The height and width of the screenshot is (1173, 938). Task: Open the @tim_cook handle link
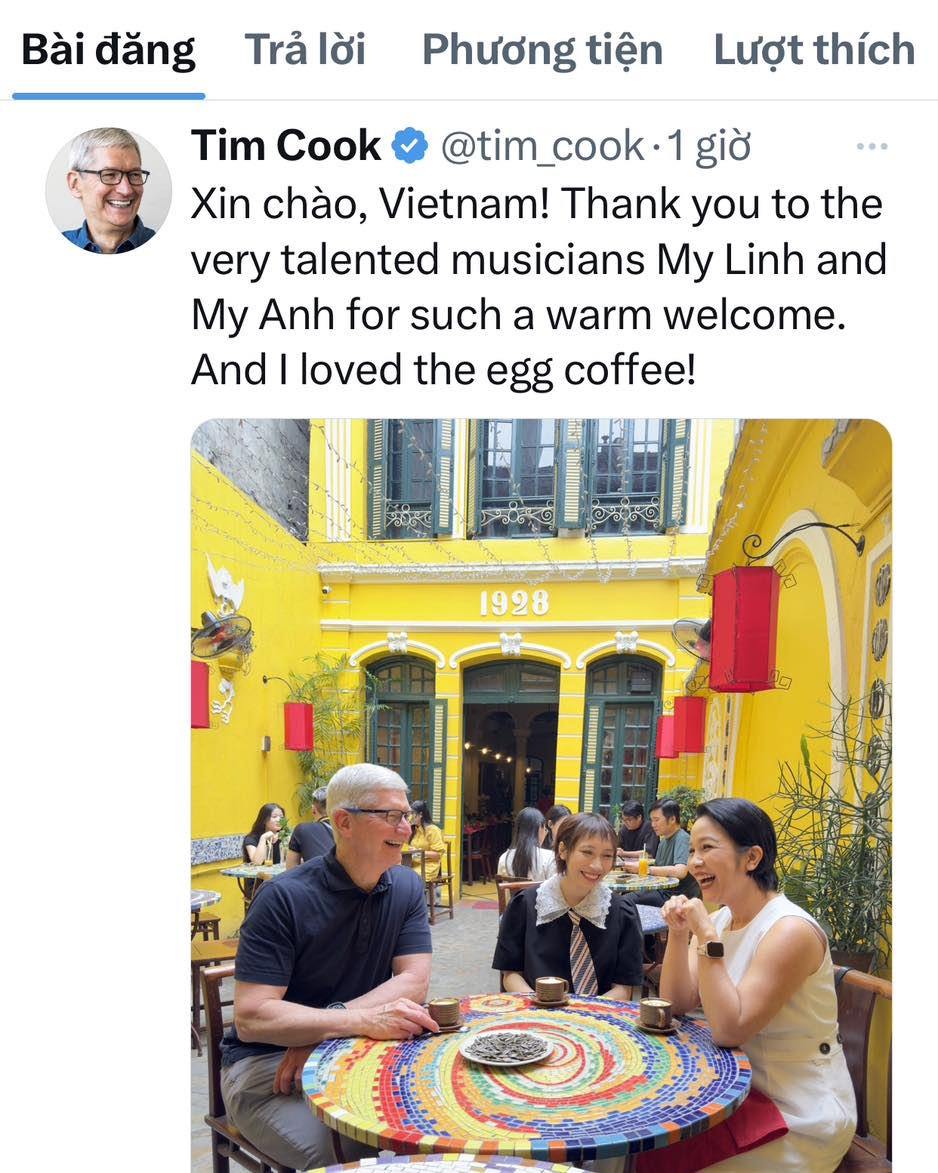pyautogui.click(x=542, y=146)
